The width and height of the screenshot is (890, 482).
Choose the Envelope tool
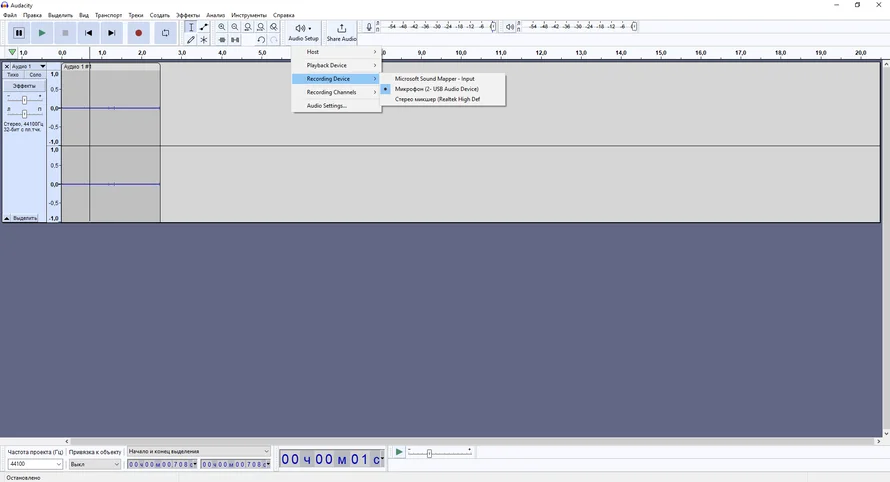pyautogui.click(x=204, y=27)
